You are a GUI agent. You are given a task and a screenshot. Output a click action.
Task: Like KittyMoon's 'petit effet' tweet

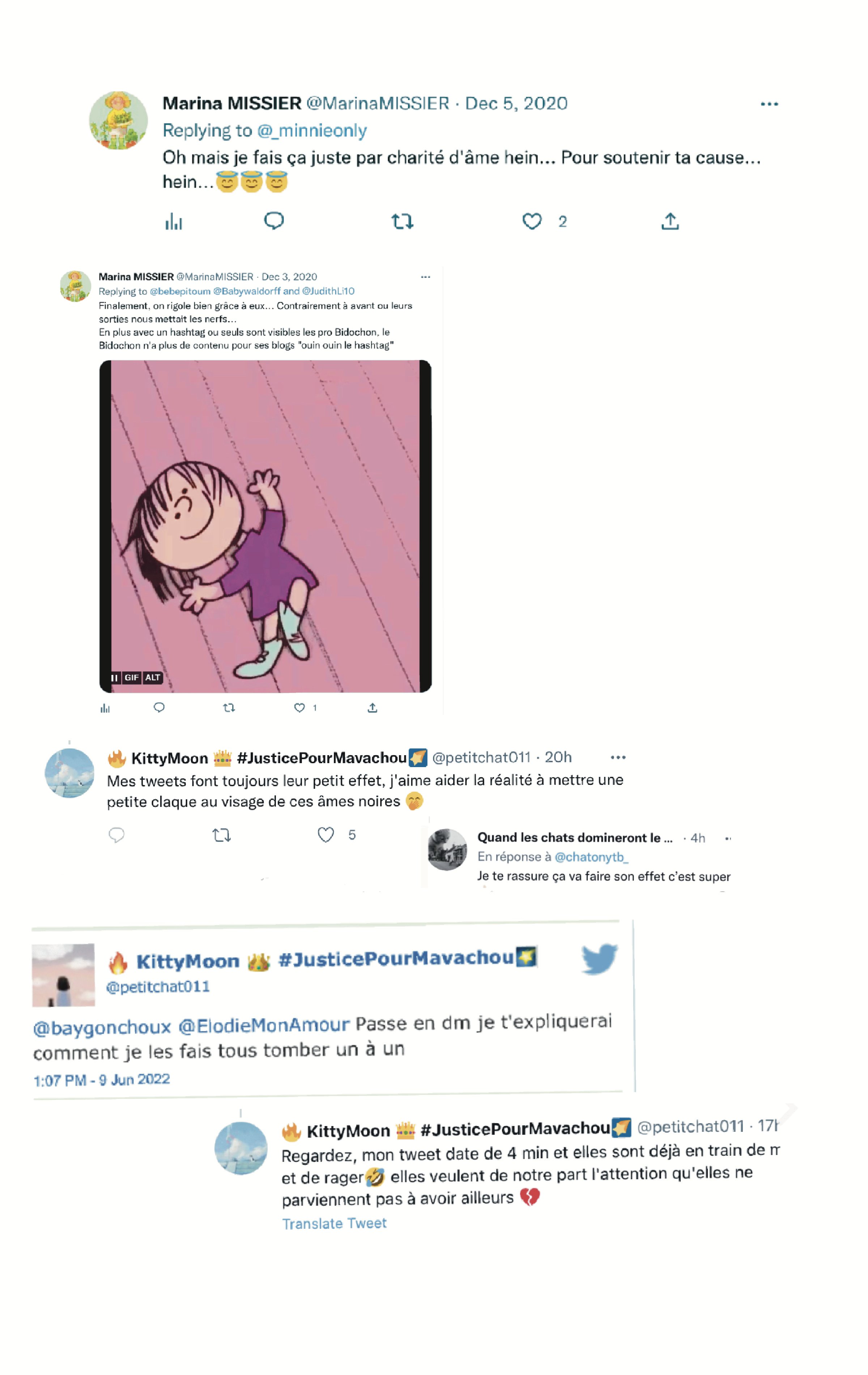326,835
